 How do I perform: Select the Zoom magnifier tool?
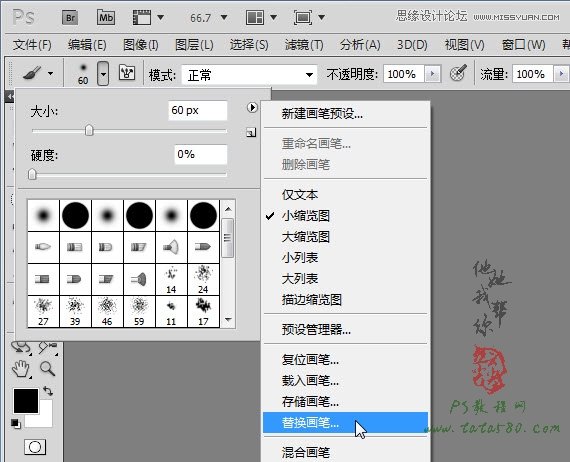click(x=47, y=368)
